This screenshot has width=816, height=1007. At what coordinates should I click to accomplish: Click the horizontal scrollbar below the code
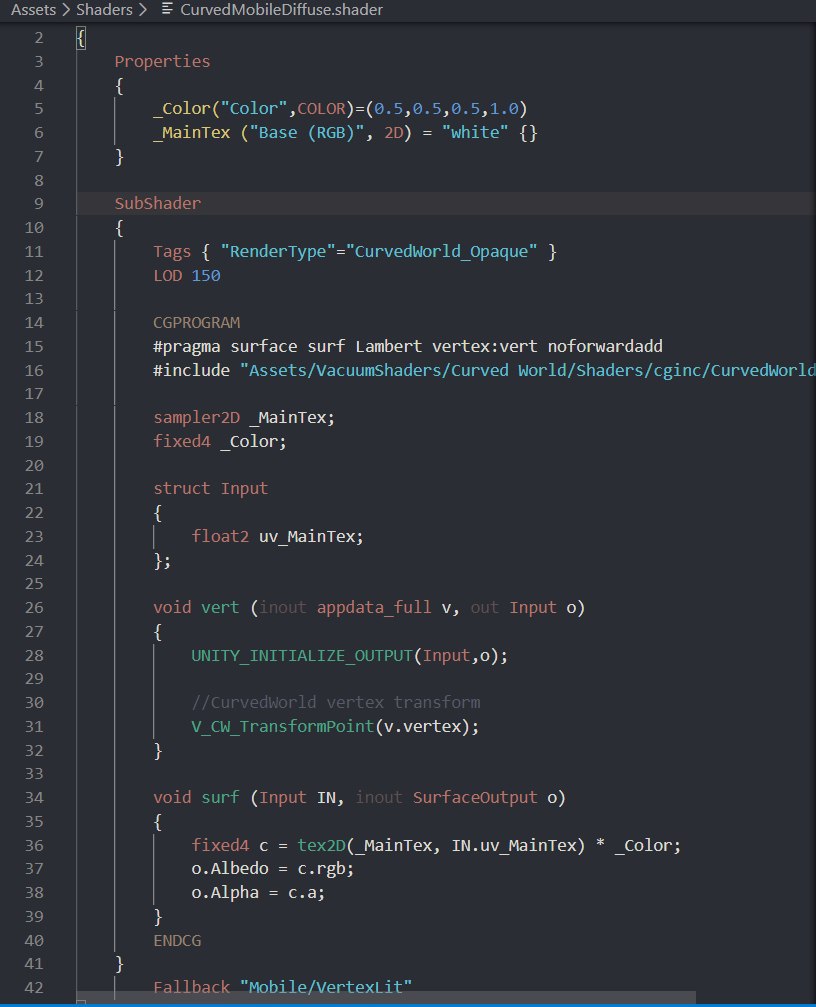385,997
